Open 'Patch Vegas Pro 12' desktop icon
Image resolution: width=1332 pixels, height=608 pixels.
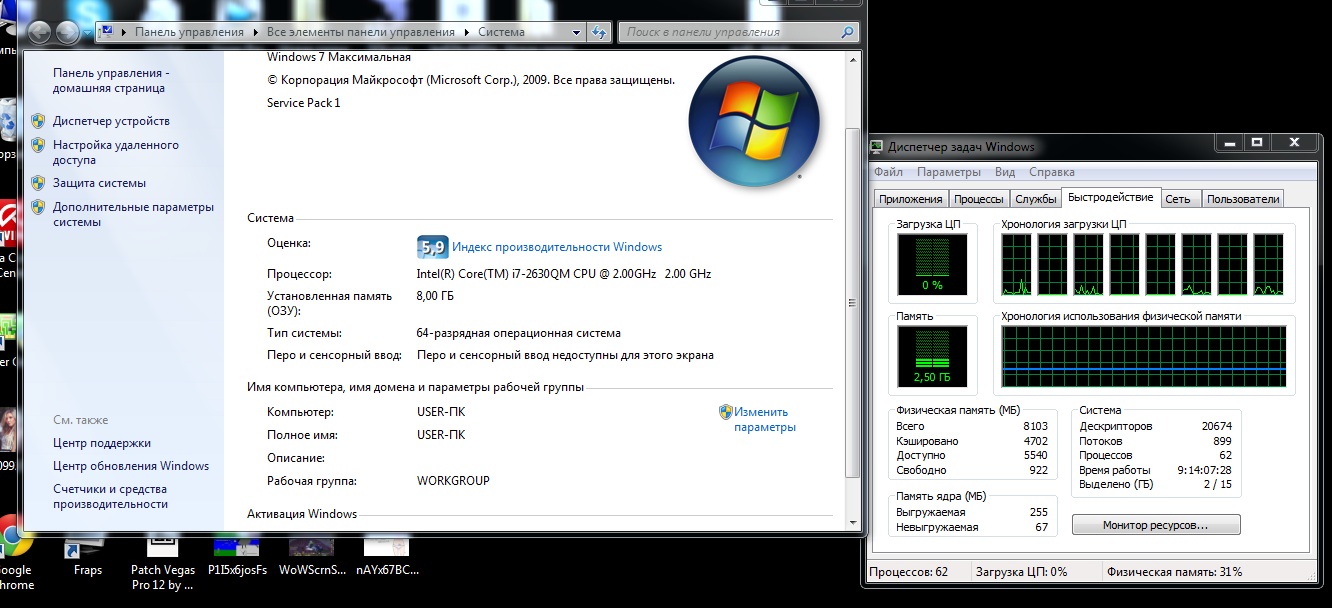coord(162,563)
